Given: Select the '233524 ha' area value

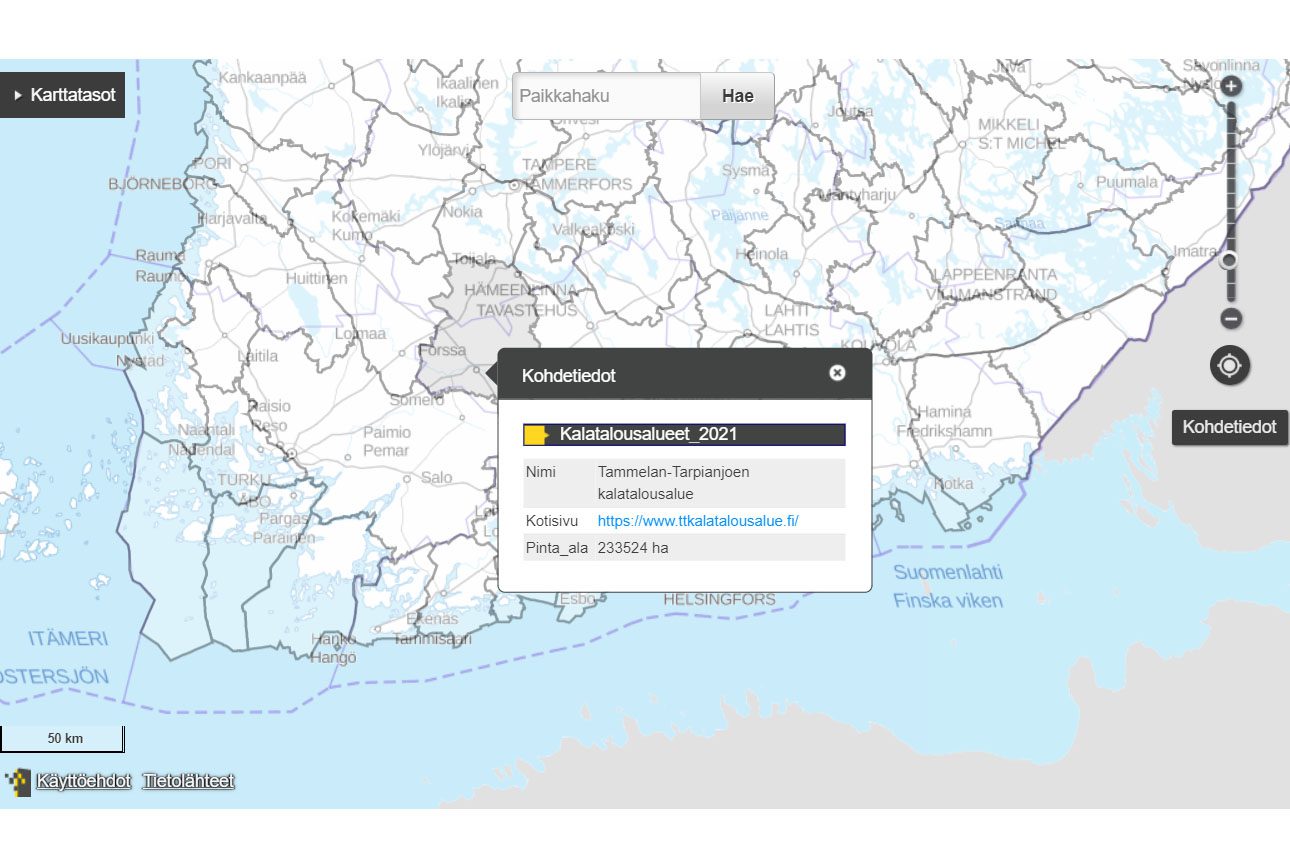Looking at the screenshot, I should [633, 548].
